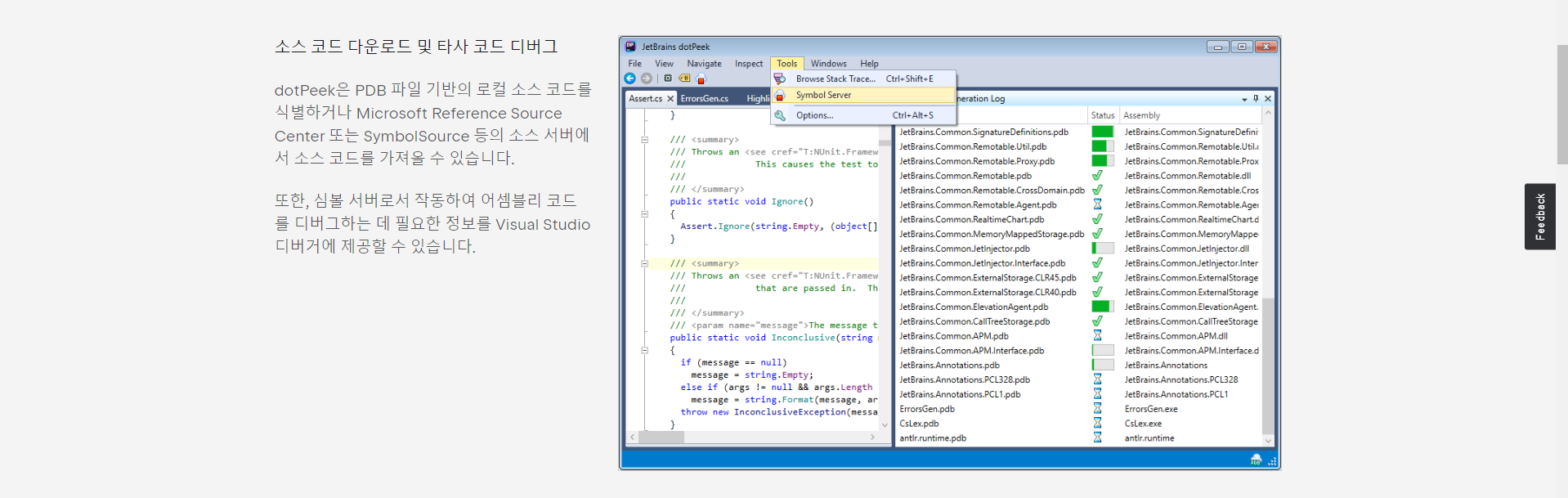Collapse the Ignore() method body fold marker
The height and width of the screenshot is (498, 1568).
pos(644,214)
